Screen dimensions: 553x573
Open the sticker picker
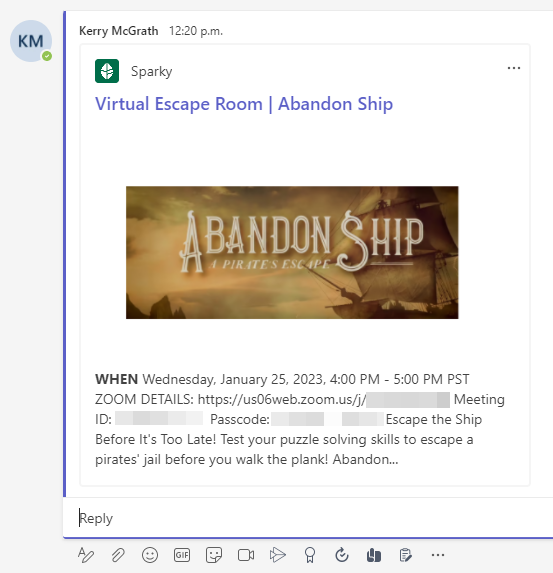coord(214,555)
